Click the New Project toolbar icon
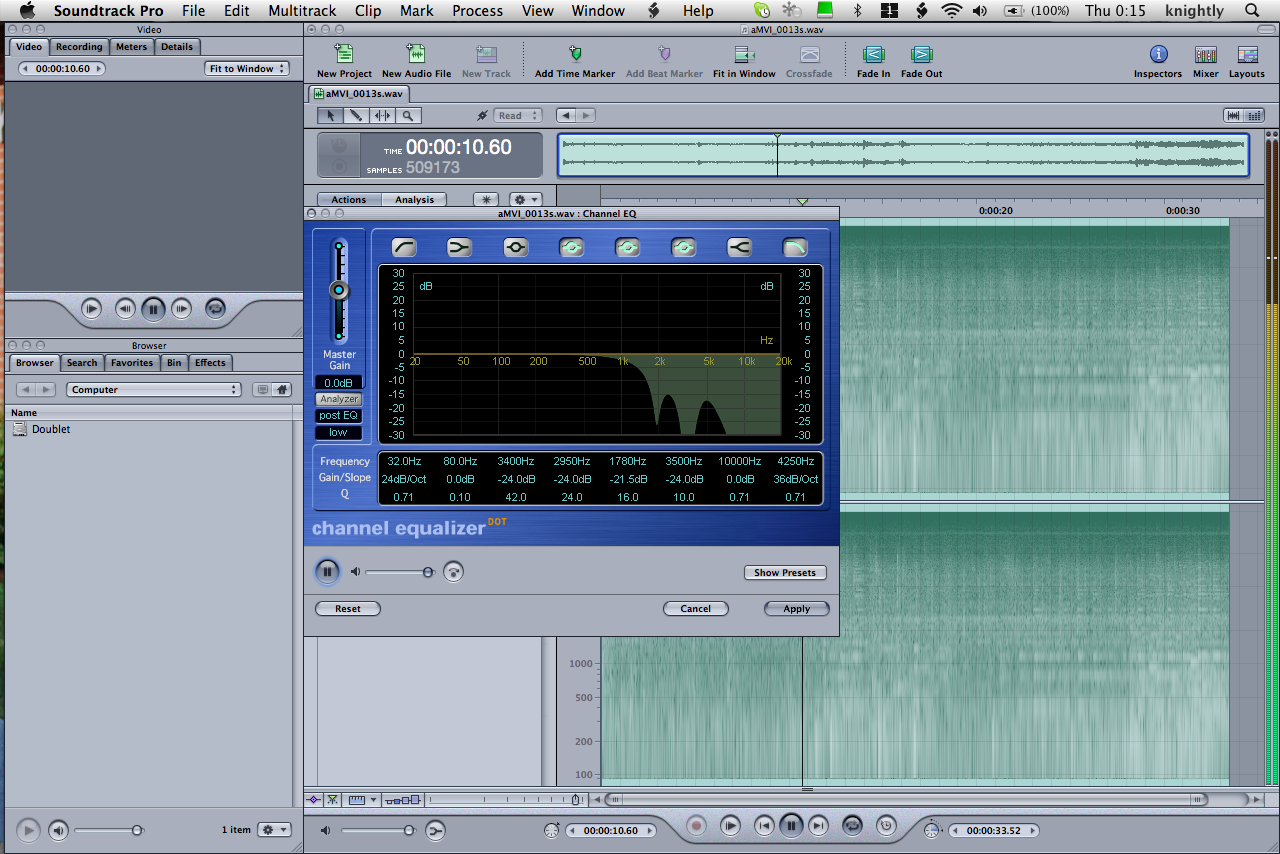The image size is (1280, 854). click(x=344, y=55)
